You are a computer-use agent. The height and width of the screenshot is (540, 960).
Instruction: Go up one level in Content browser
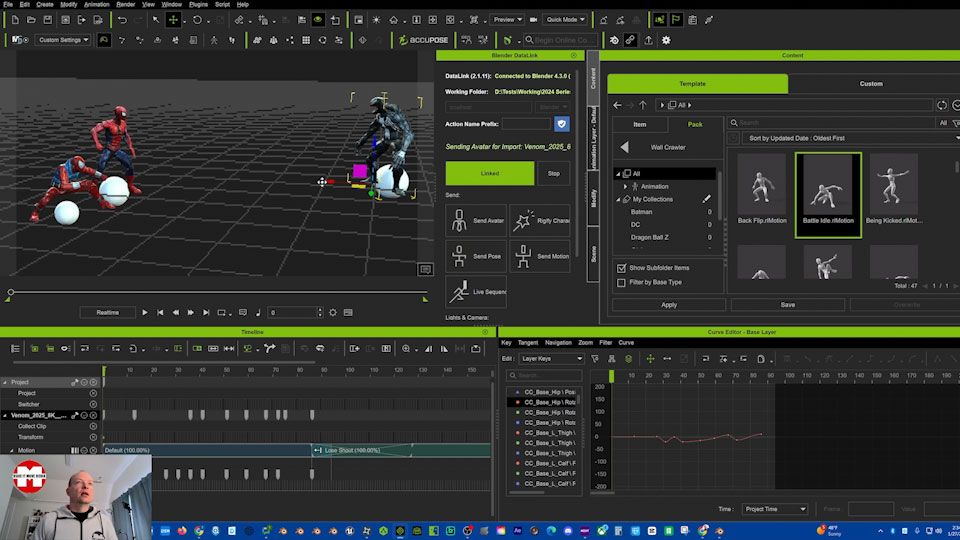point(643,105)
